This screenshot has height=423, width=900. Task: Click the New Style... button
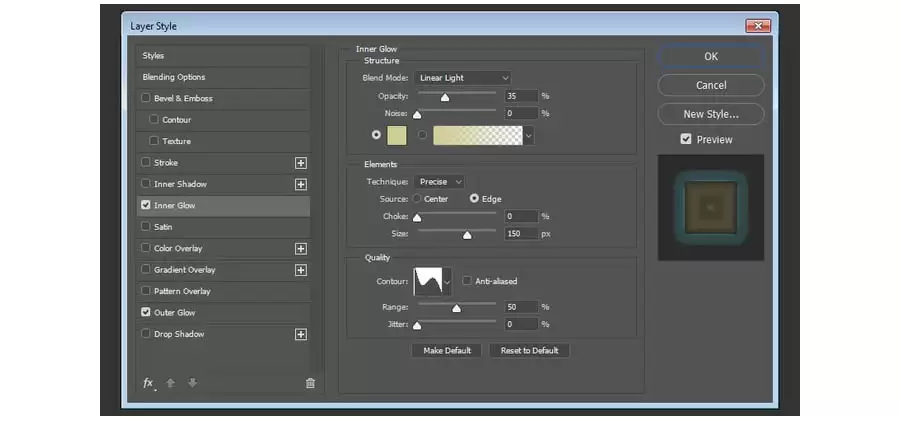[711, 114]
